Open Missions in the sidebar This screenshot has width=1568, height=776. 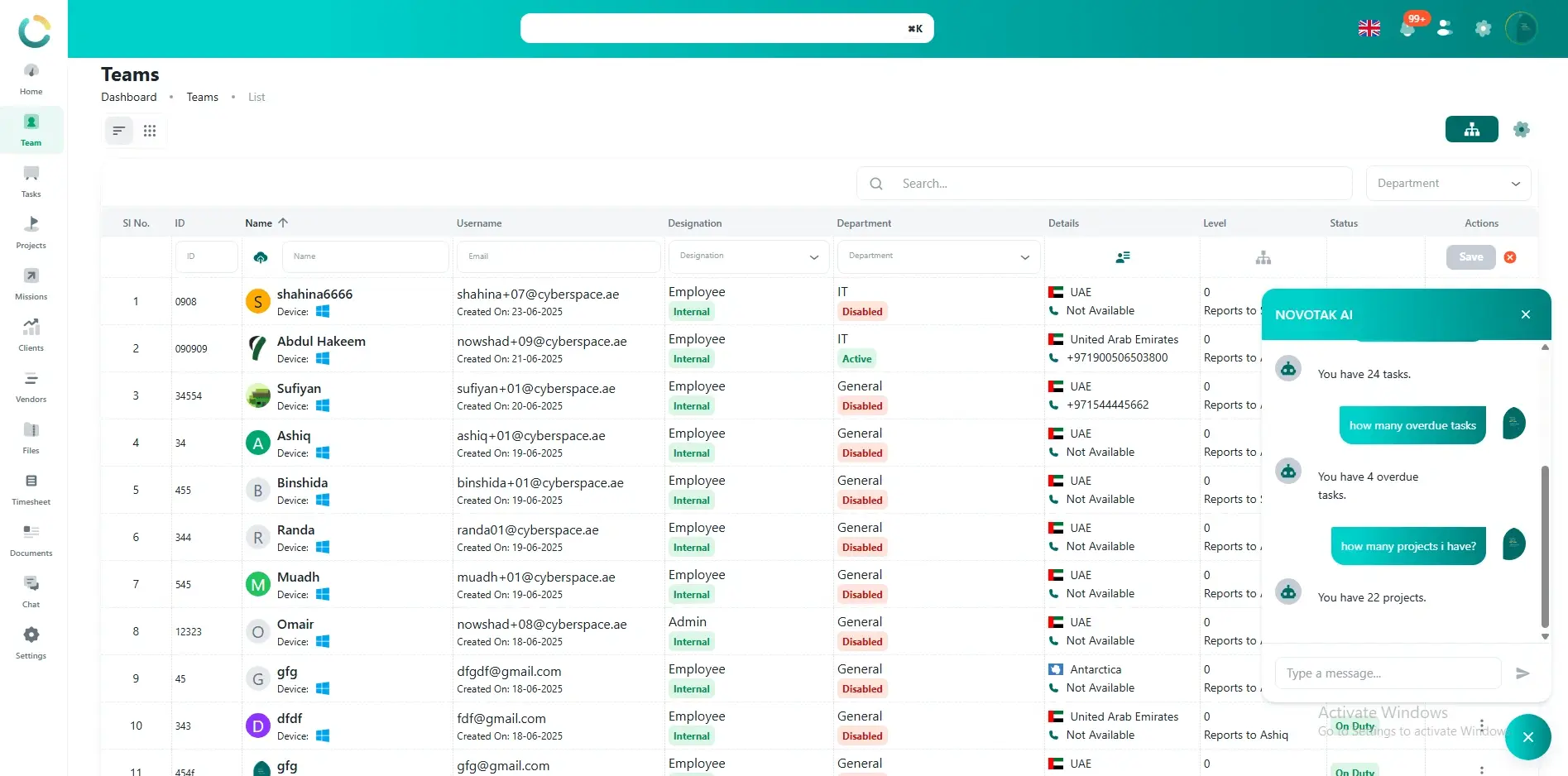31,284
